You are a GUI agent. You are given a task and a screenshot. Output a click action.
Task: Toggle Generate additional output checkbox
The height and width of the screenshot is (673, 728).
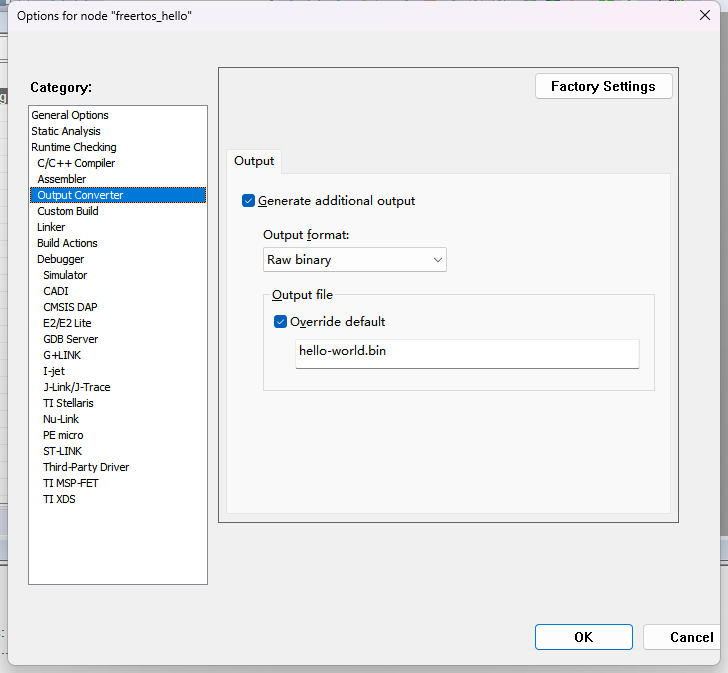click(x=249, y=201)
